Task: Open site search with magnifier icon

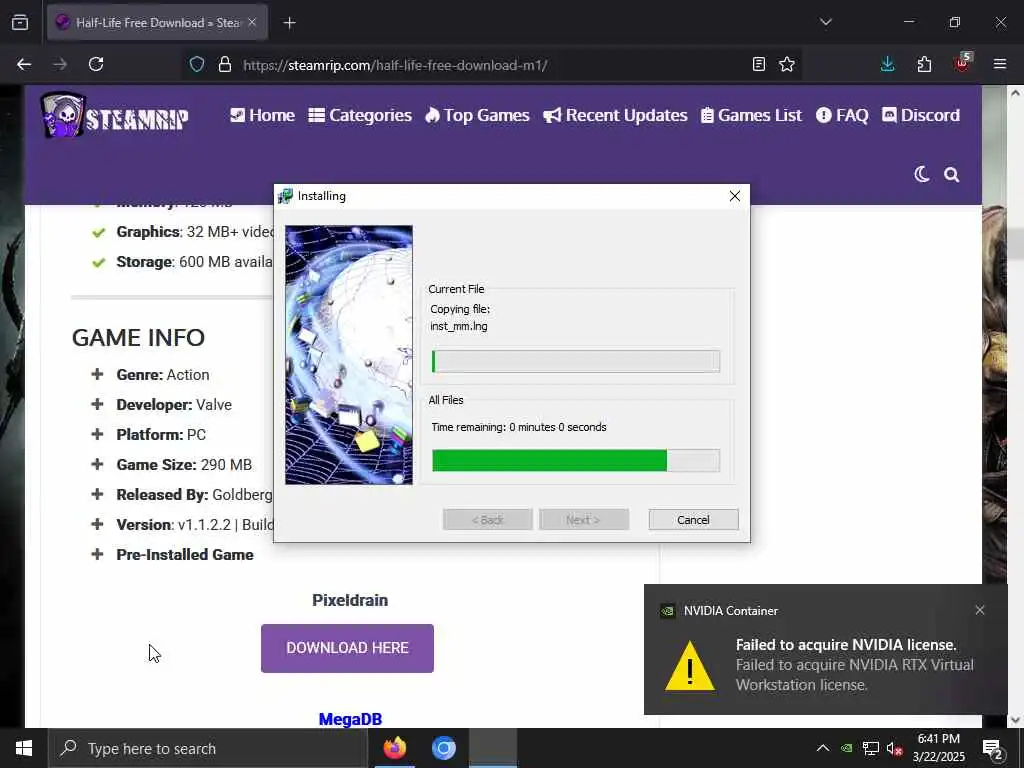Action: pos(952,174)
